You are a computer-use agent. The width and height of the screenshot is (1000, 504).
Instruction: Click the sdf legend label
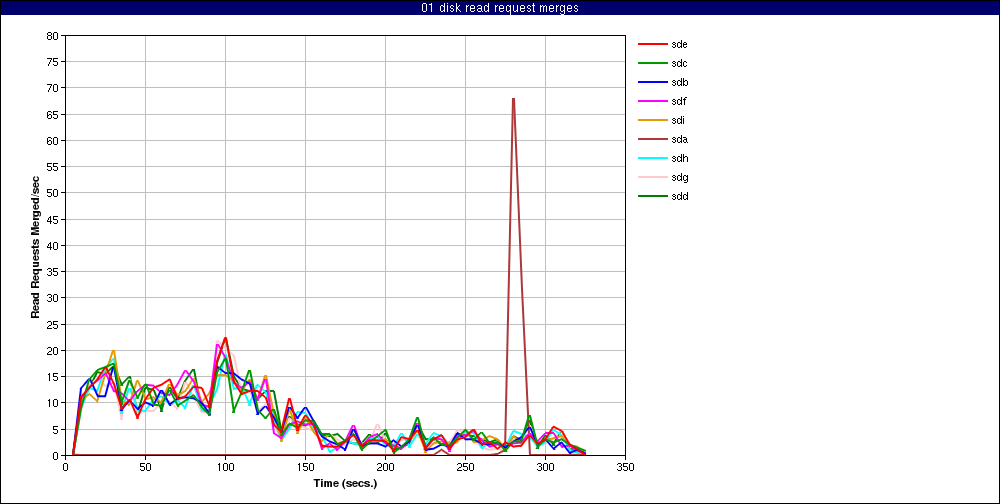point(679,101)
